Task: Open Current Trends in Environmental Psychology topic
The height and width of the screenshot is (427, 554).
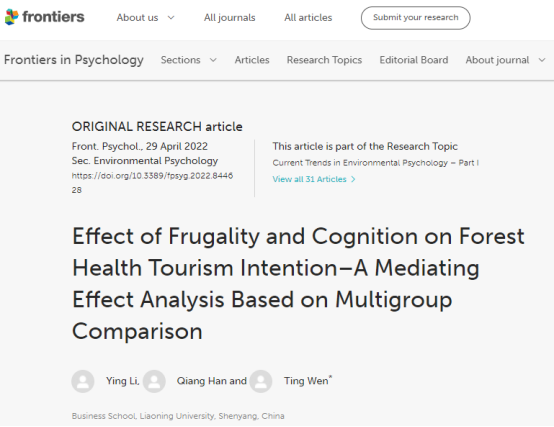Action: click(x=376, y=163)
